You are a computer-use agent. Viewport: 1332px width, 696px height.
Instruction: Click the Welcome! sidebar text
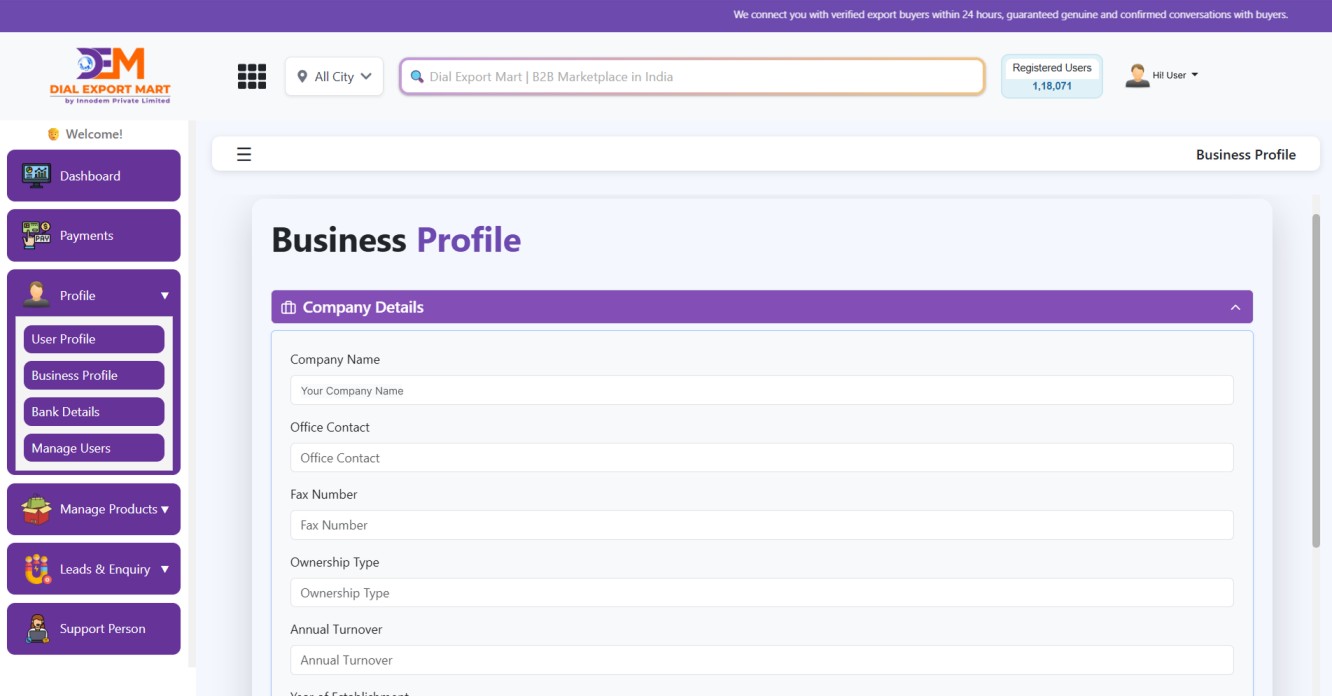click(94, 134)
